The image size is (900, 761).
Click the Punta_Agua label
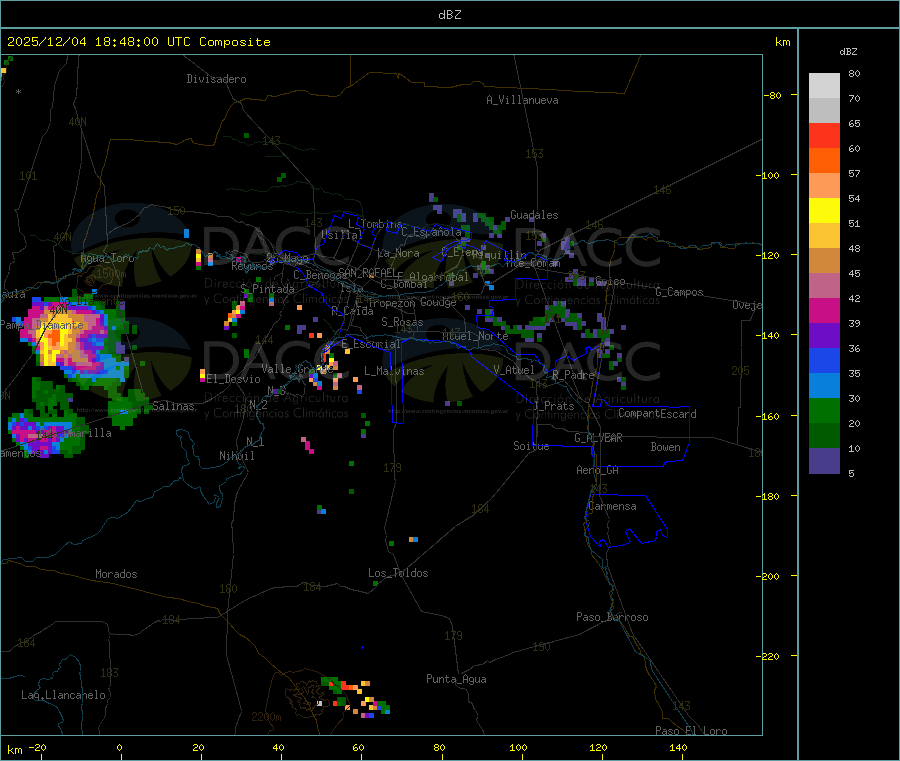pos(456,679)
